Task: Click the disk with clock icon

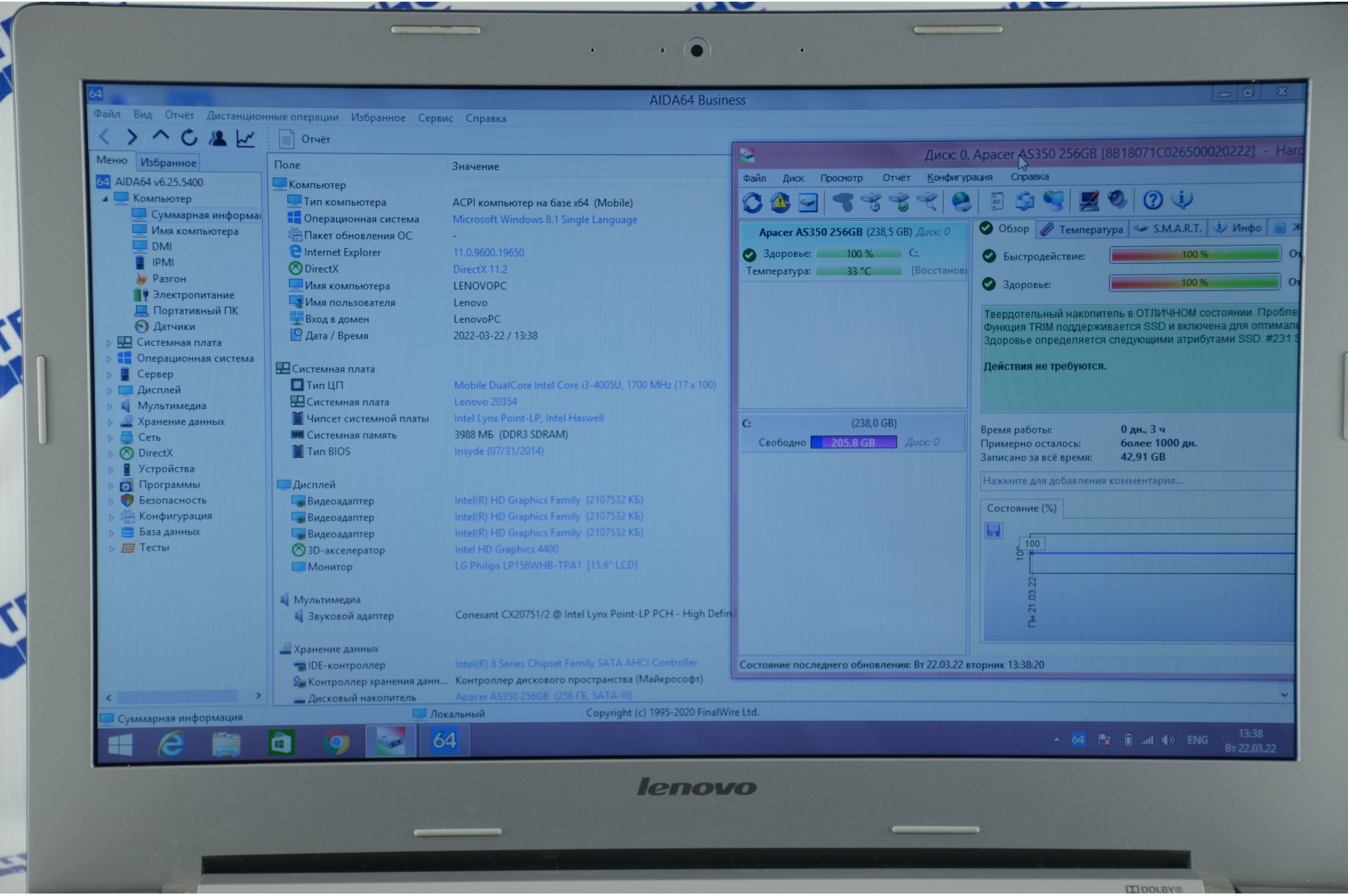Action: (872, 201)
